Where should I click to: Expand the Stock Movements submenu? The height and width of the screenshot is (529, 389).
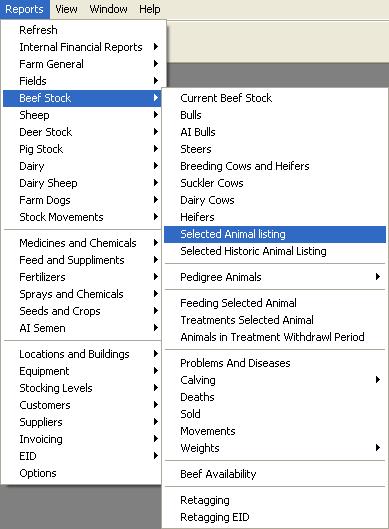(x=82, y=217)
